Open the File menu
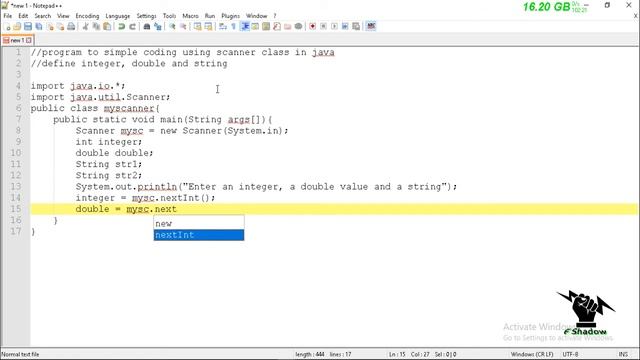This screenshot has height=360, width=640. point(8,16)
